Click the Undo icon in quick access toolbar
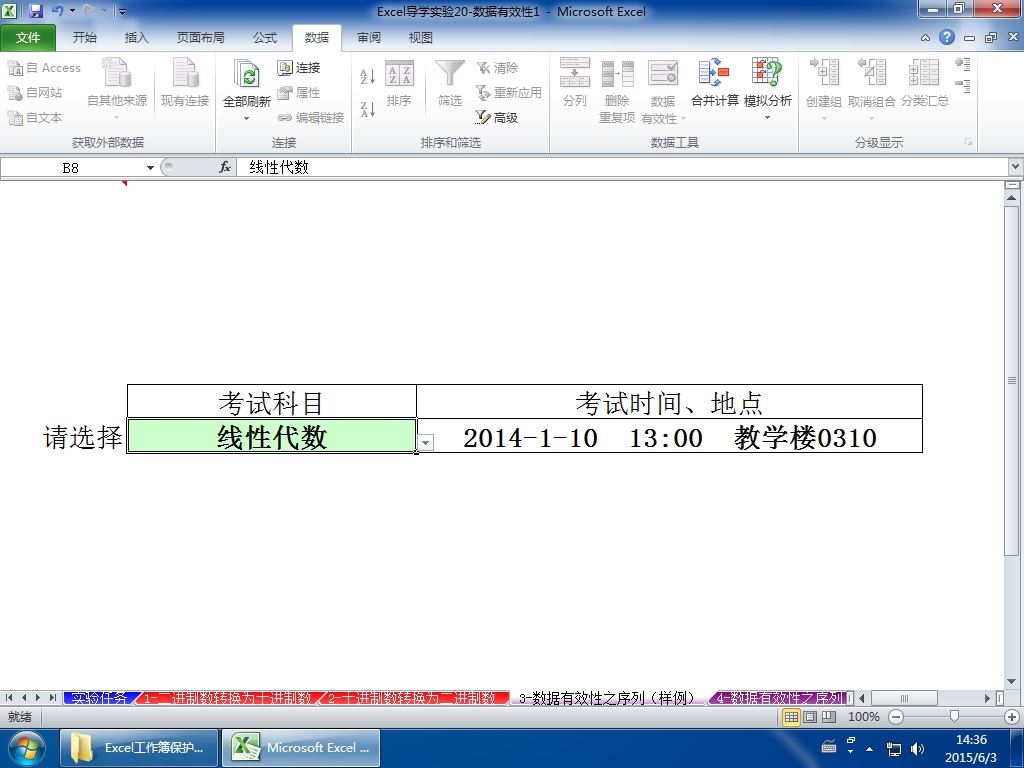The image size is (1024, 768). [58, 11]
